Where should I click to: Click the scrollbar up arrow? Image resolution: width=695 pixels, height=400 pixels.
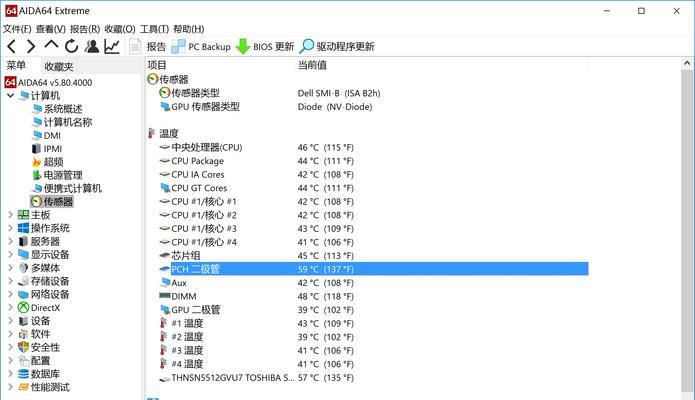pos(687,63)
